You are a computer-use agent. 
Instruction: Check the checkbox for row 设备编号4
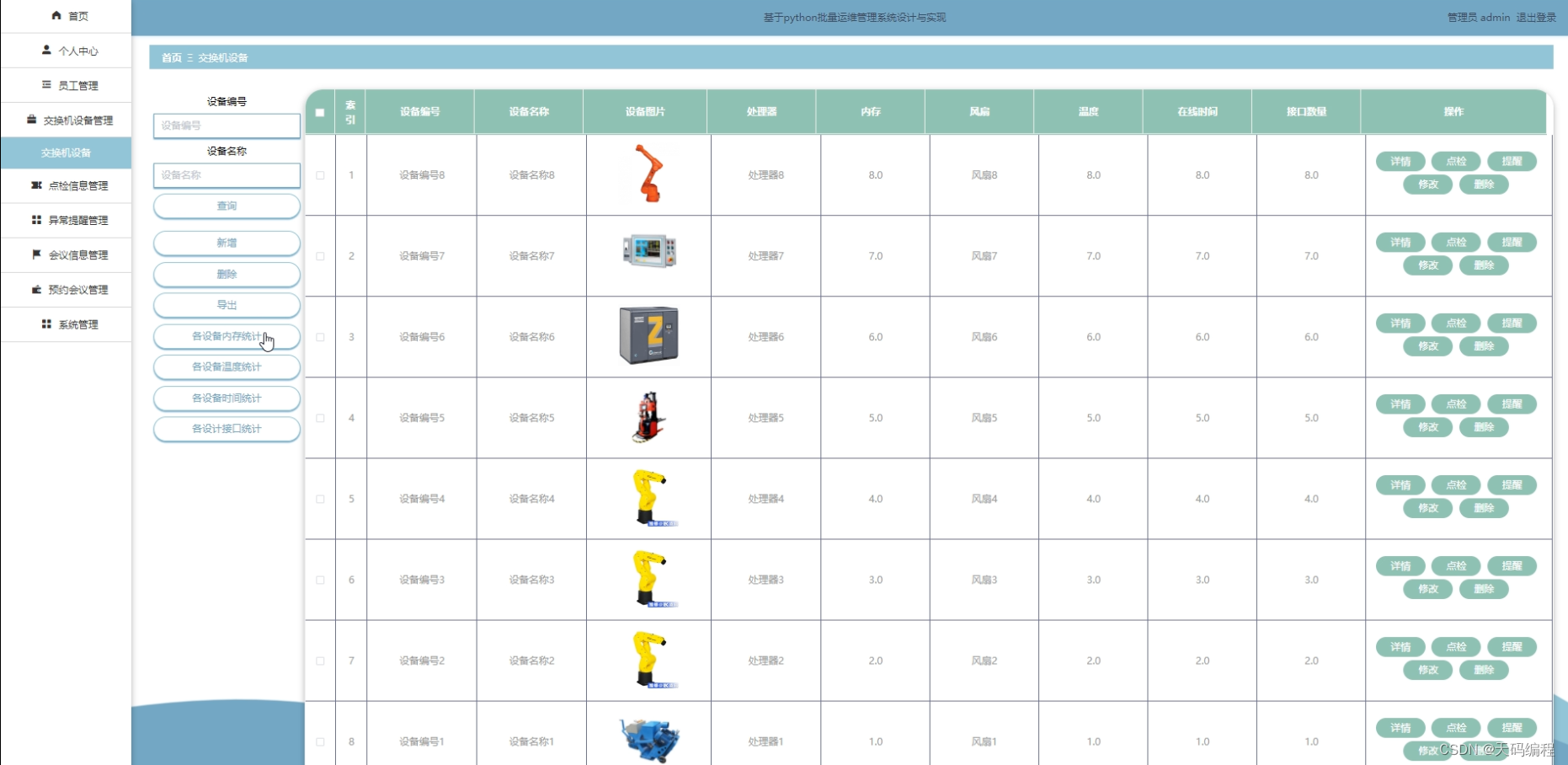point(320,499)
